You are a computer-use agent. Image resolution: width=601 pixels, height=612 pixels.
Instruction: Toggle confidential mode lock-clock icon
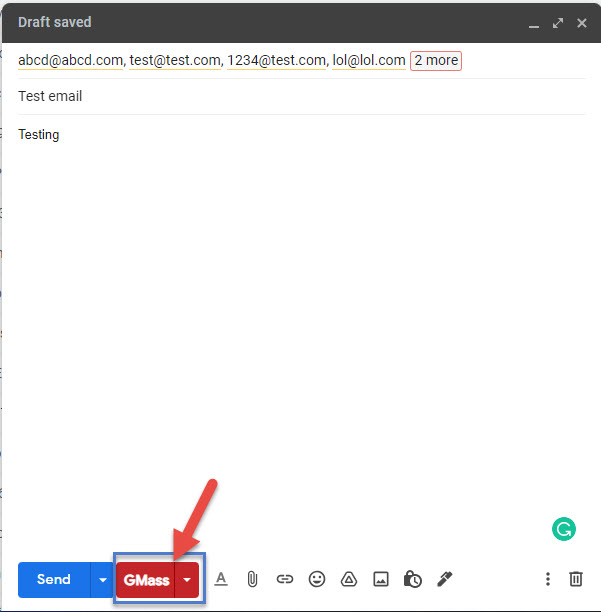click(413, 579)
